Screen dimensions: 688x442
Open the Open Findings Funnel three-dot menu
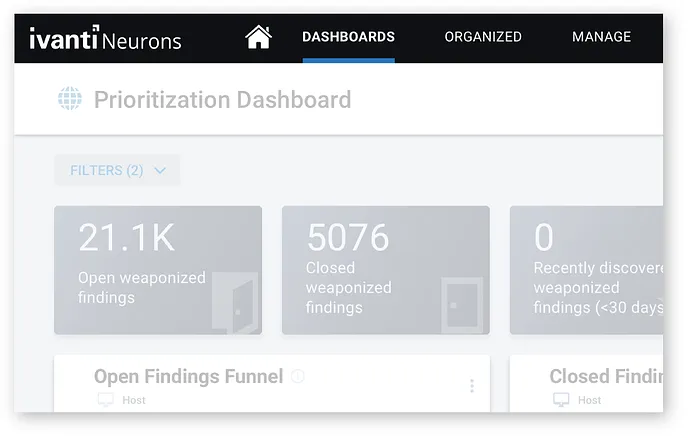coord(472,386)
